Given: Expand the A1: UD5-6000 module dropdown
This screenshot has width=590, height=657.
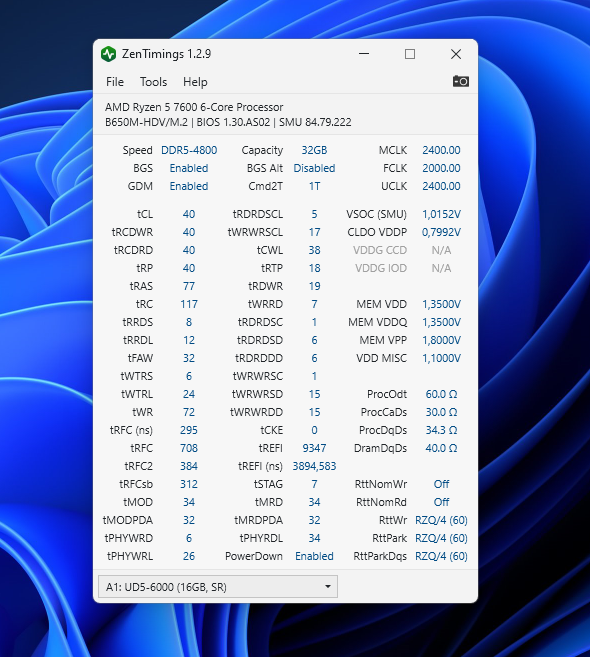Looking at the screenshot, I should [218, 587].
